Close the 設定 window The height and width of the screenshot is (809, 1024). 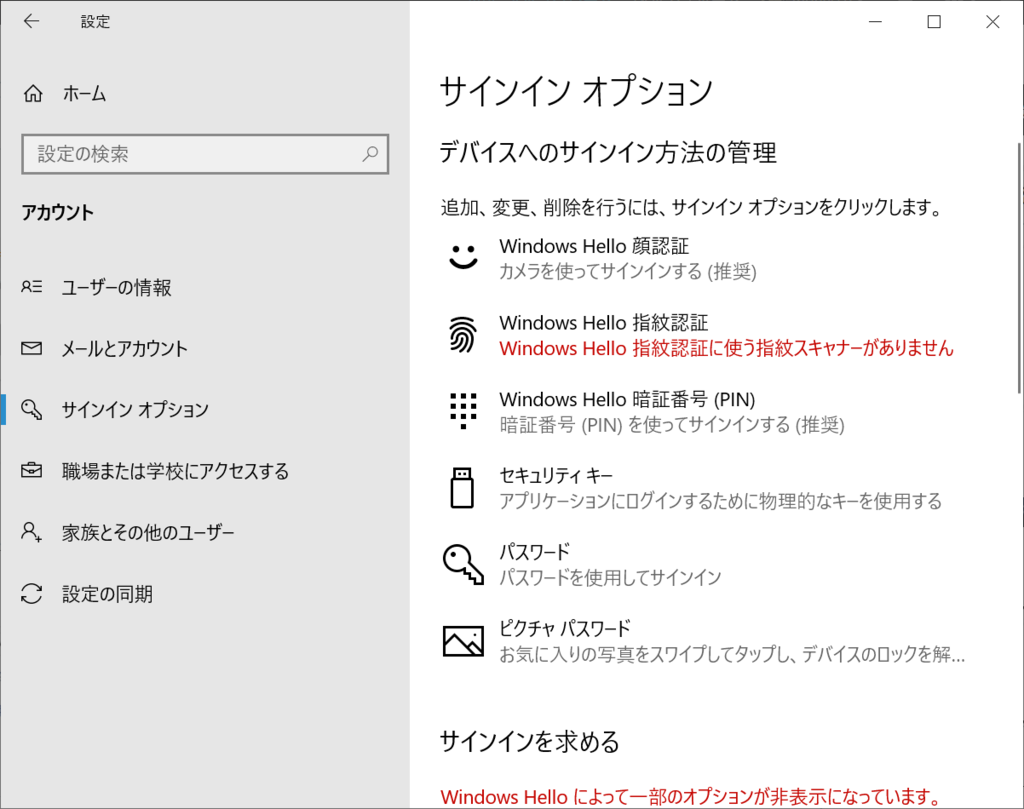(x=993, y=22)
